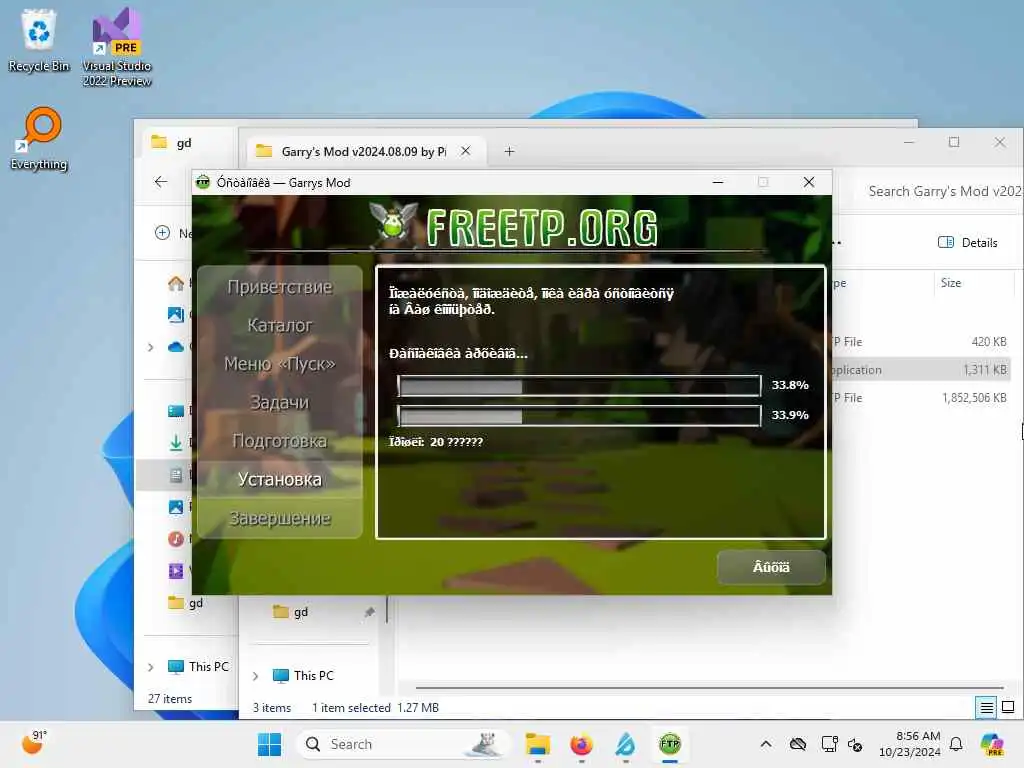Screen dimensions: 1024x768
Task: Open Firefox from the taskbar
Action: tap(581, 744)
